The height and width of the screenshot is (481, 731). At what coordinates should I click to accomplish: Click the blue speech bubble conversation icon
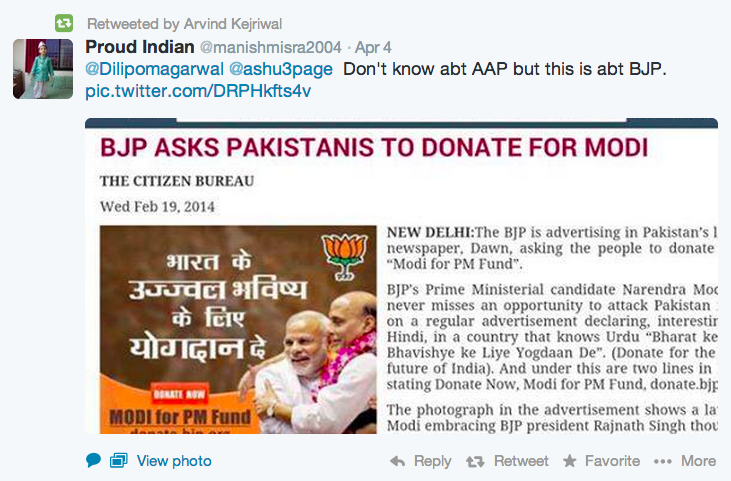pyautogui.click(x=94, y=460)
